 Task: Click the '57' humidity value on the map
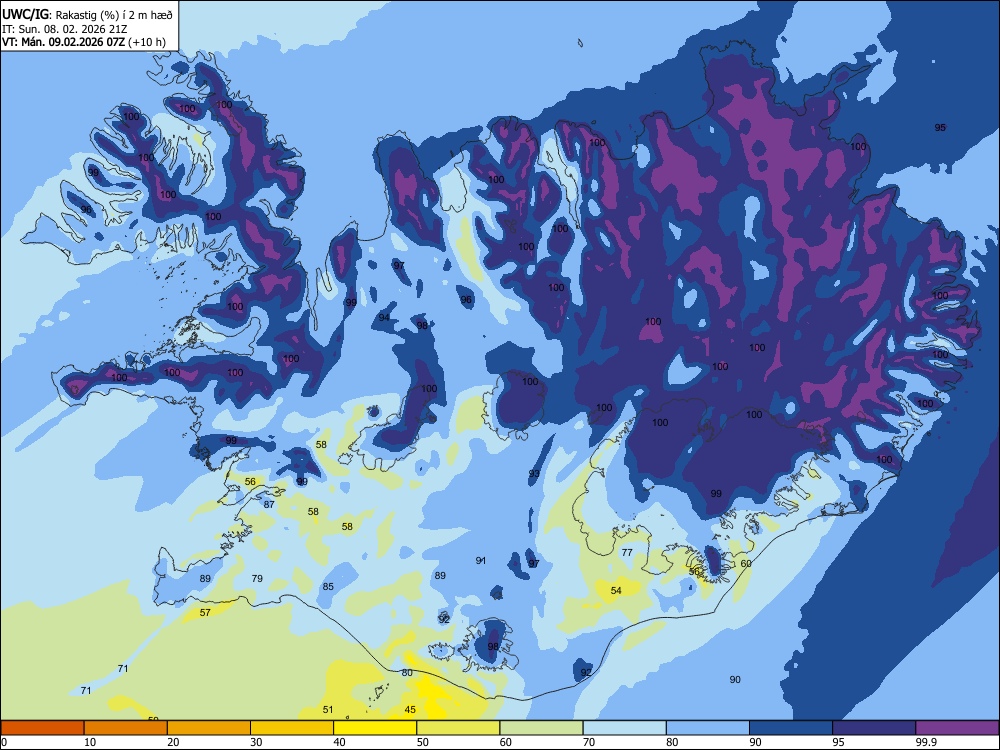point(205,613)
